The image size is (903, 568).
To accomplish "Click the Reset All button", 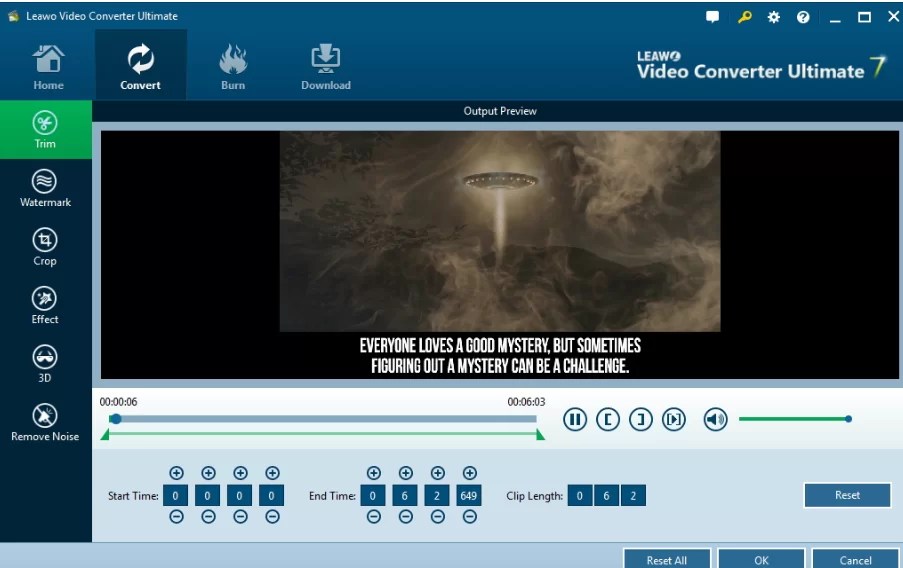I will tap(667, 560).
